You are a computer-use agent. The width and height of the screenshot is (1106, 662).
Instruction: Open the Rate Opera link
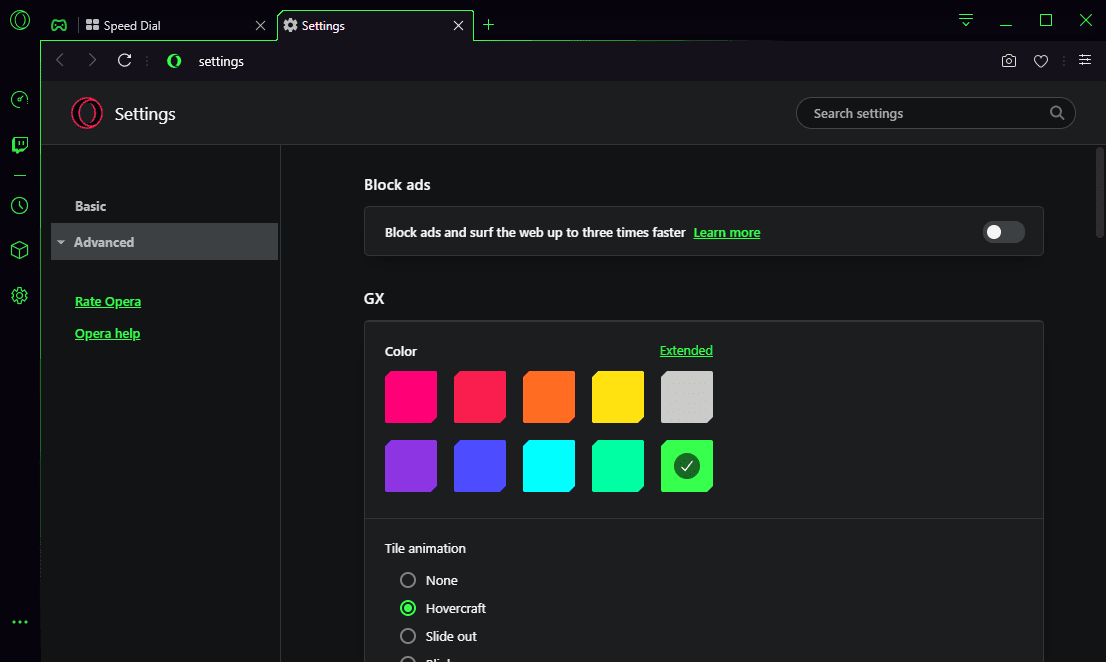pos(108,301)
